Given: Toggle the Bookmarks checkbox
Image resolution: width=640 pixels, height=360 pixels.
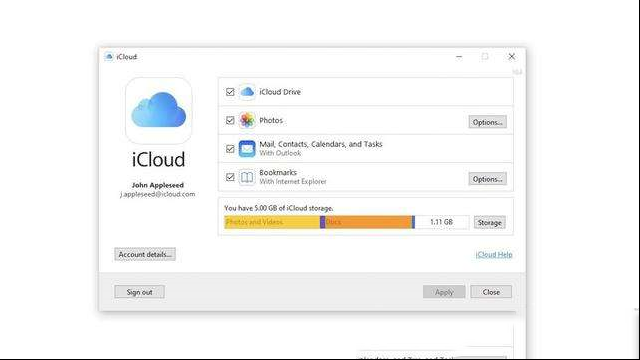Looking at the screenshot, I should point(230,177).
